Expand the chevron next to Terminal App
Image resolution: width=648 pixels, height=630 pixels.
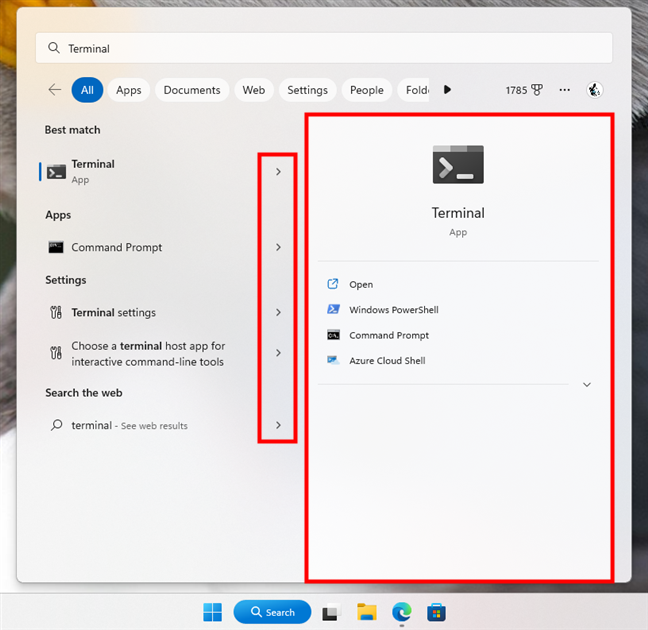click(278, 172)
